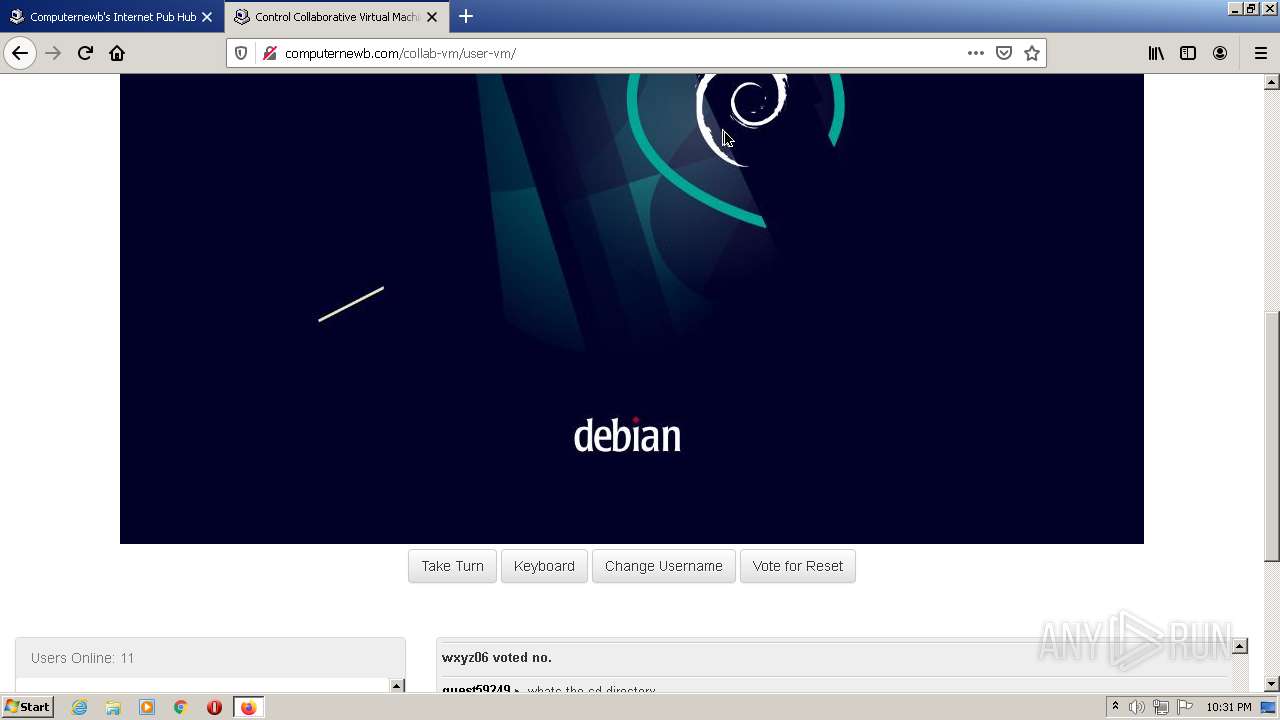The height and width of the screenshot is (720, 1280).
Task: Click the page's vertical scrollbar thumb
Action: [x=1272, y=437]
